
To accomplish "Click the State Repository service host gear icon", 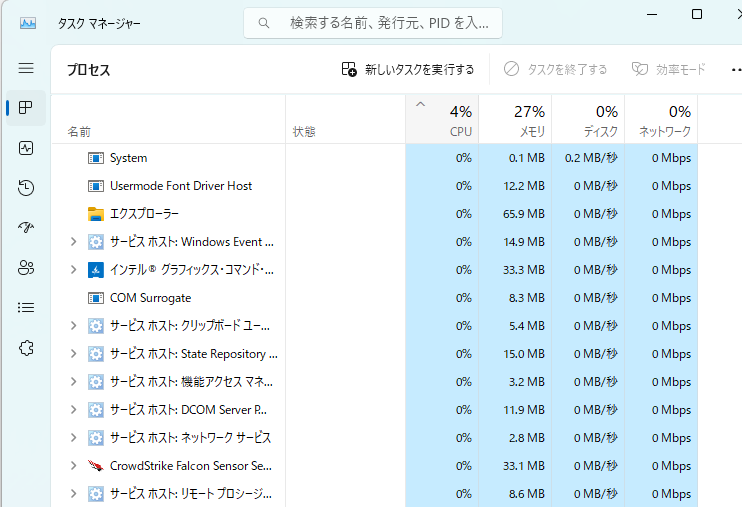I will click(96, 354).
